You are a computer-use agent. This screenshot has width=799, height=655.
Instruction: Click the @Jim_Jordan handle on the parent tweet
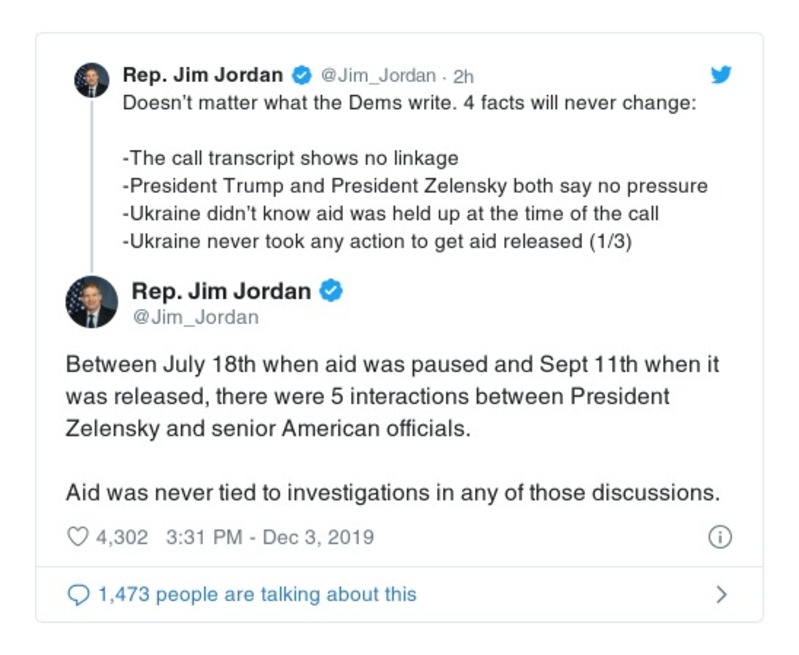(x=377, y=76)
